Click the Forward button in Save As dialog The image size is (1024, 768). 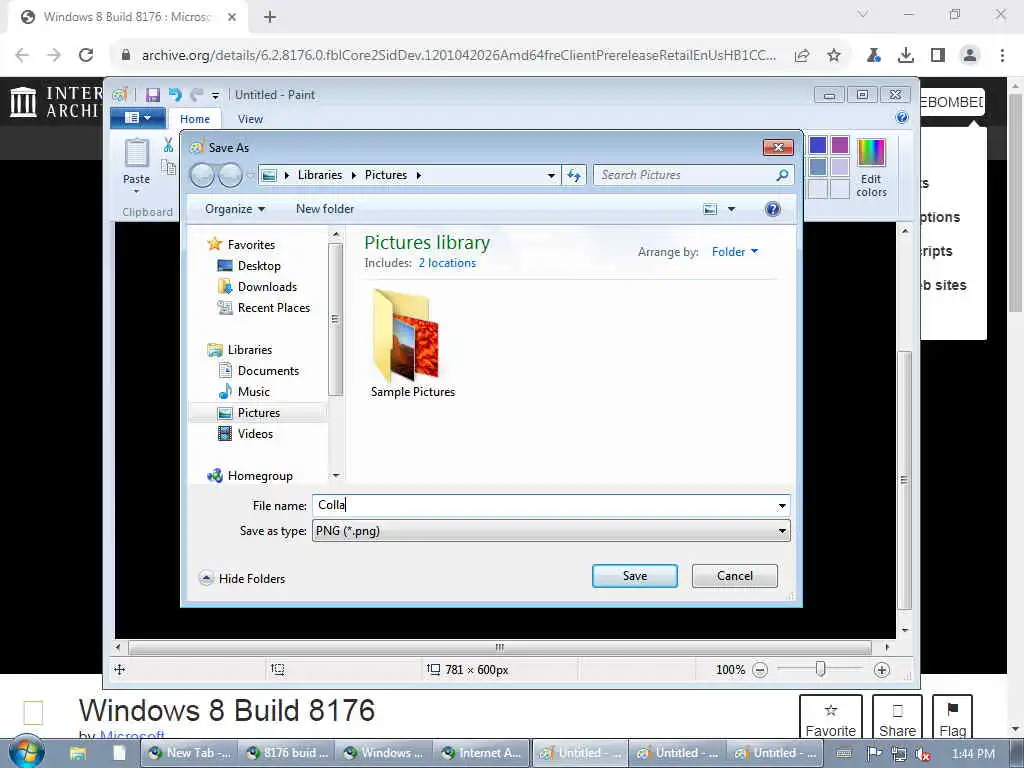tap(230, 175)
